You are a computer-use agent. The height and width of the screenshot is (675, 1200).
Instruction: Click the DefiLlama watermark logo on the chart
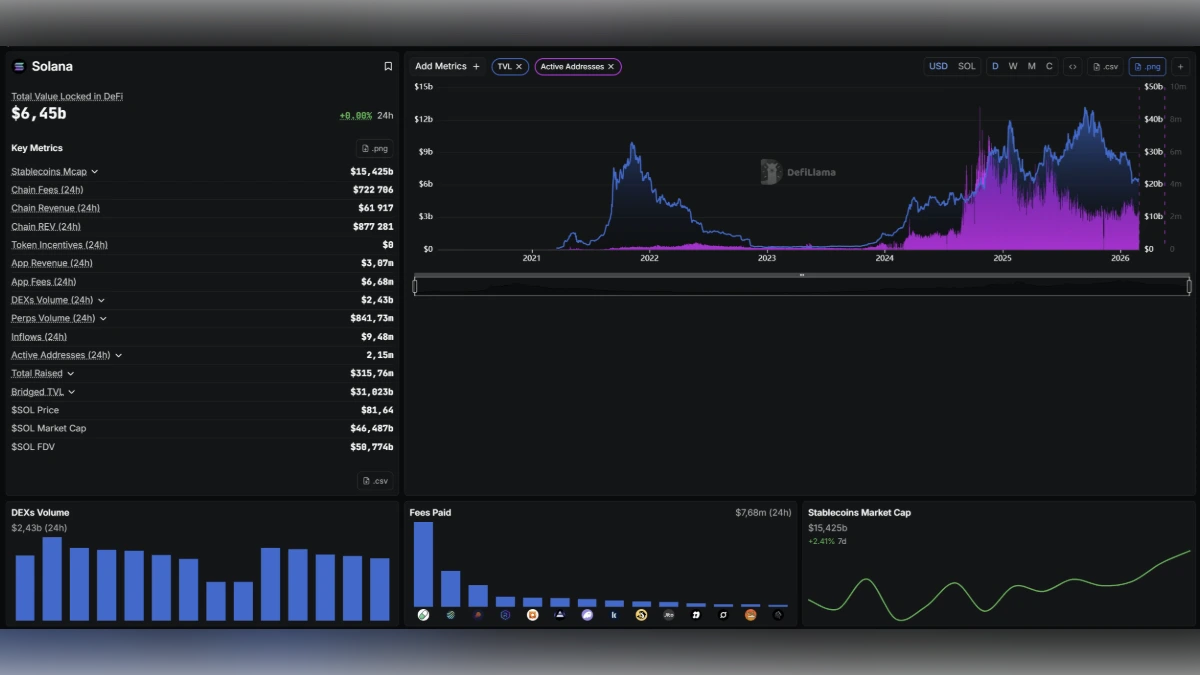coord(770,172)
